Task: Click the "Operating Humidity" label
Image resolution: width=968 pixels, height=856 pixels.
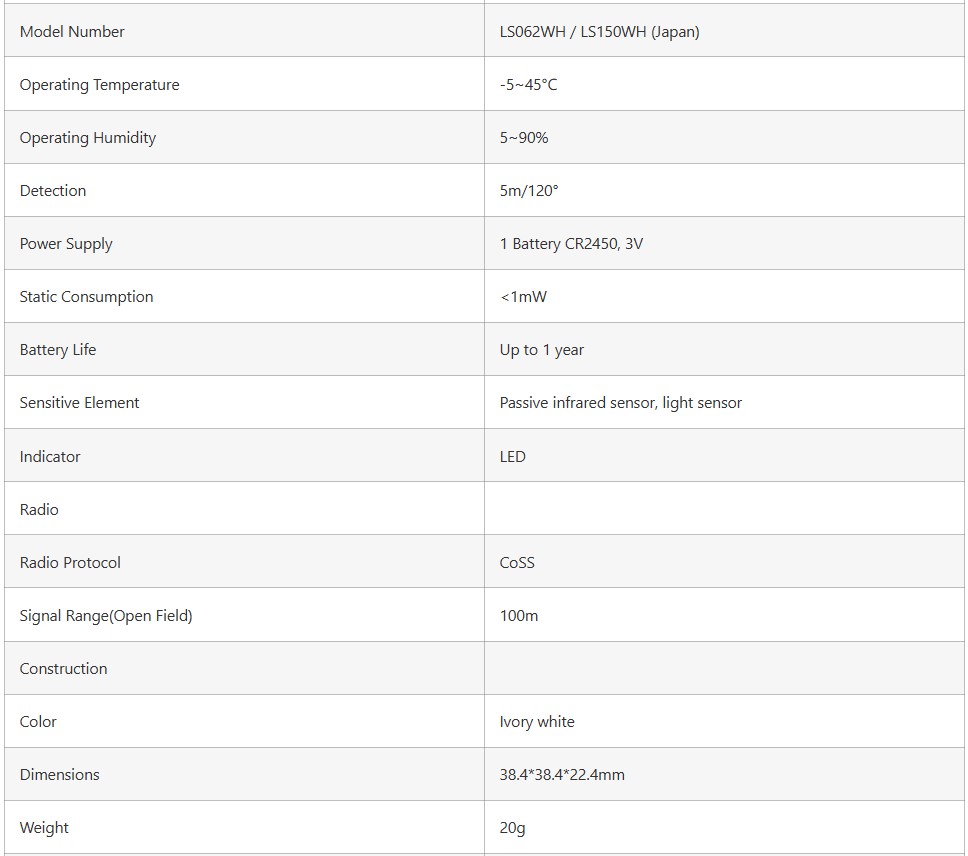Action: (x=88, y=138)
